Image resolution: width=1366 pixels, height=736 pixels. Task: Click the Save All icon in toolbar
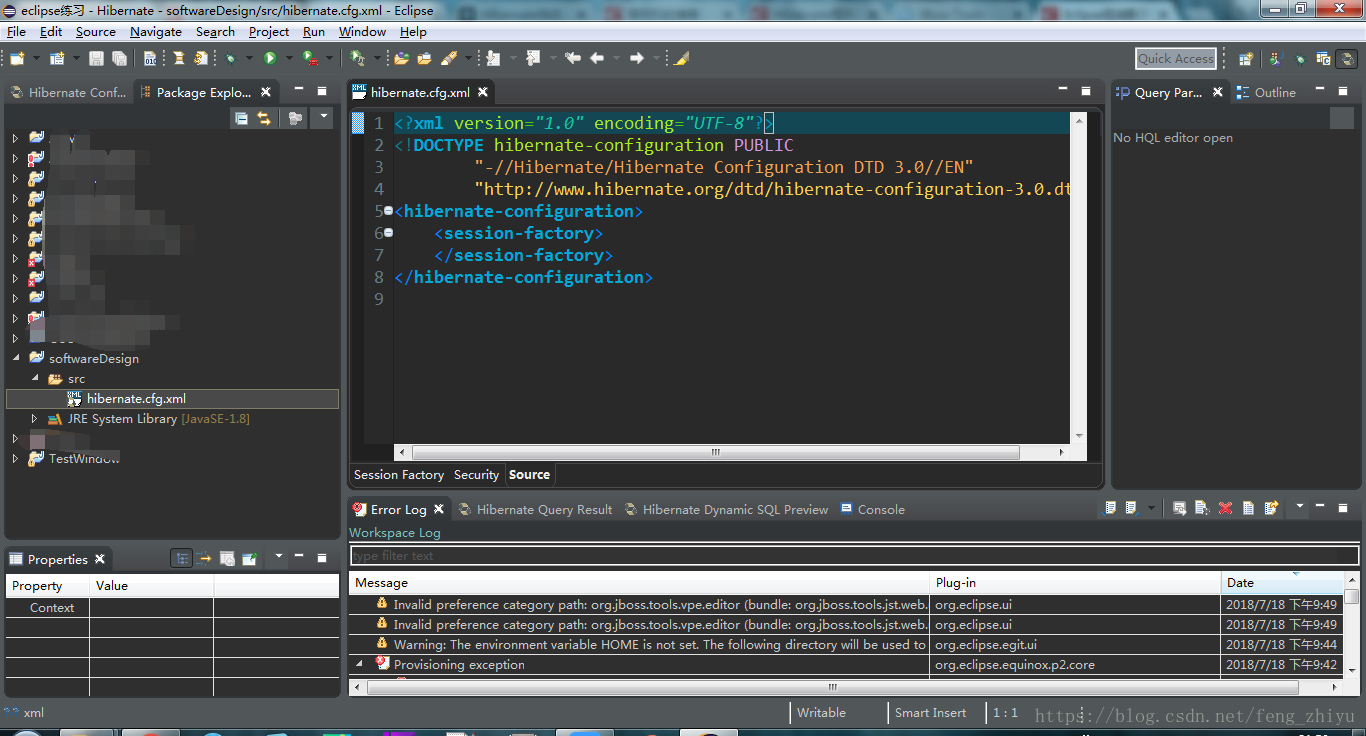[119, 59]
